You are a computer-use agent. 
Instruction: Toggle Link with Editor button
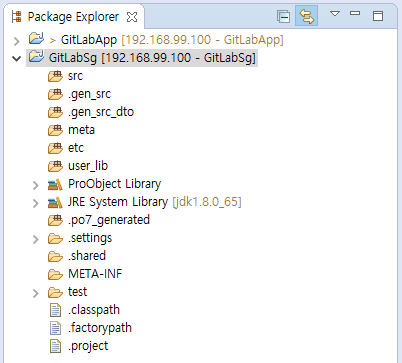click(306, 16)
